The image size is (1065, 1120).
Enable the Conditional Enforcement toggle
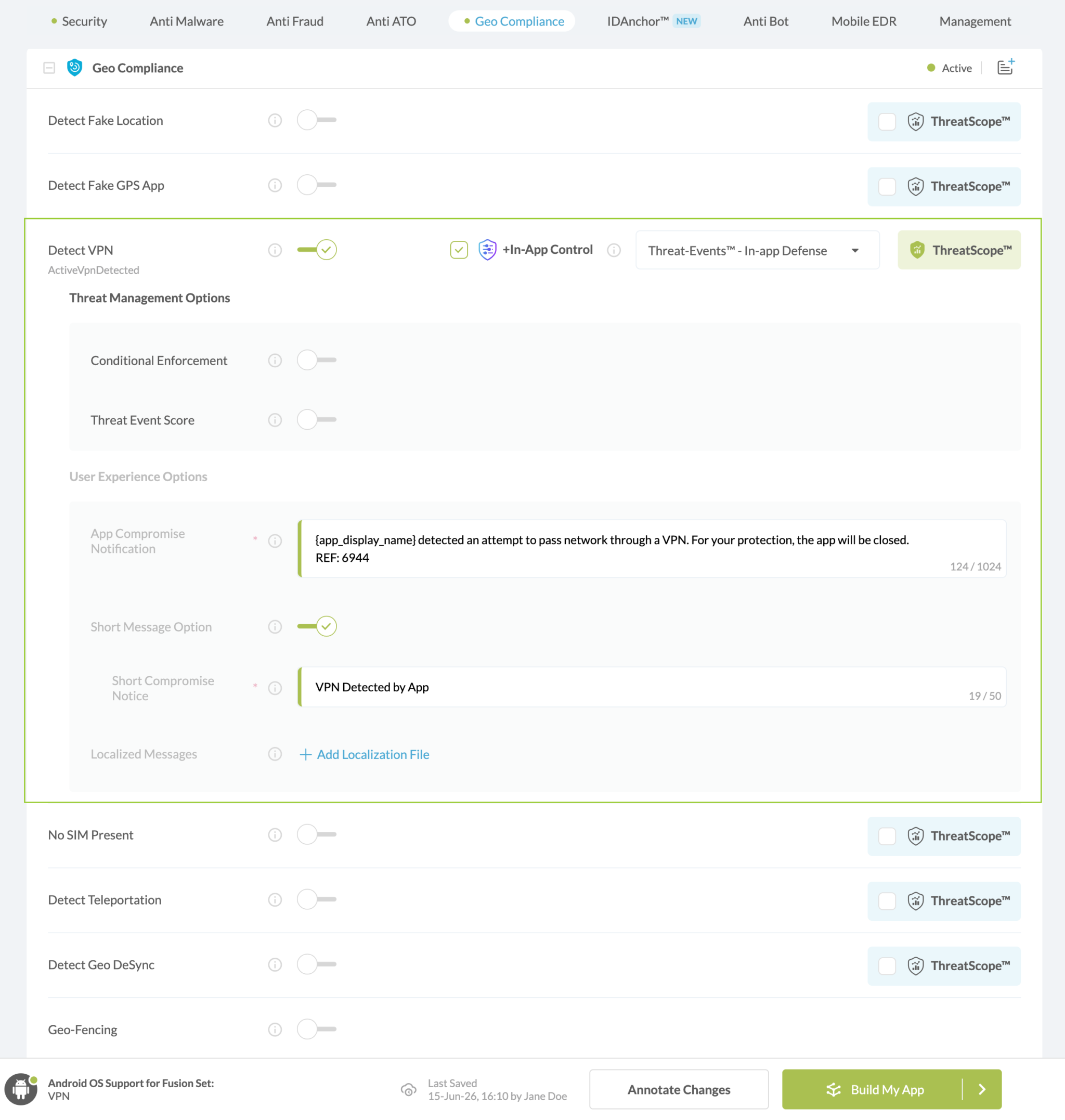click(x=316, y=359)
